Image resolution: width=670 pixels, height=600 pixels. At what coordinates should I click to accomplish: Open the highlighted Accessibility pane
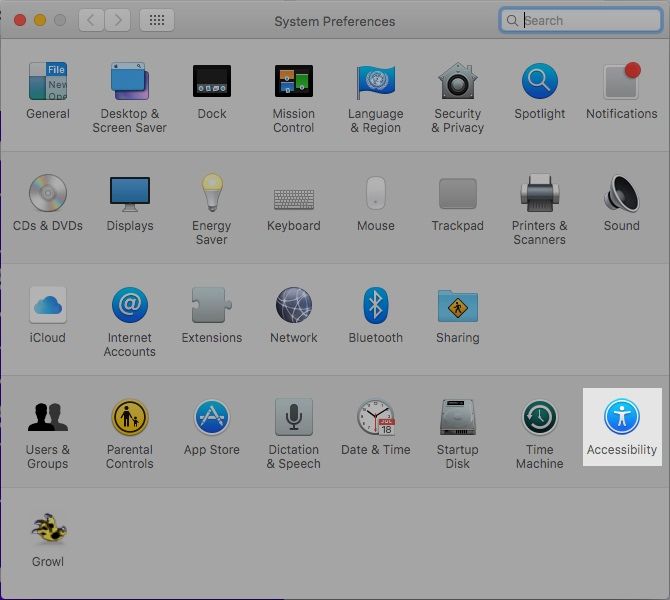pyautogui.click(x=622, y=427)
